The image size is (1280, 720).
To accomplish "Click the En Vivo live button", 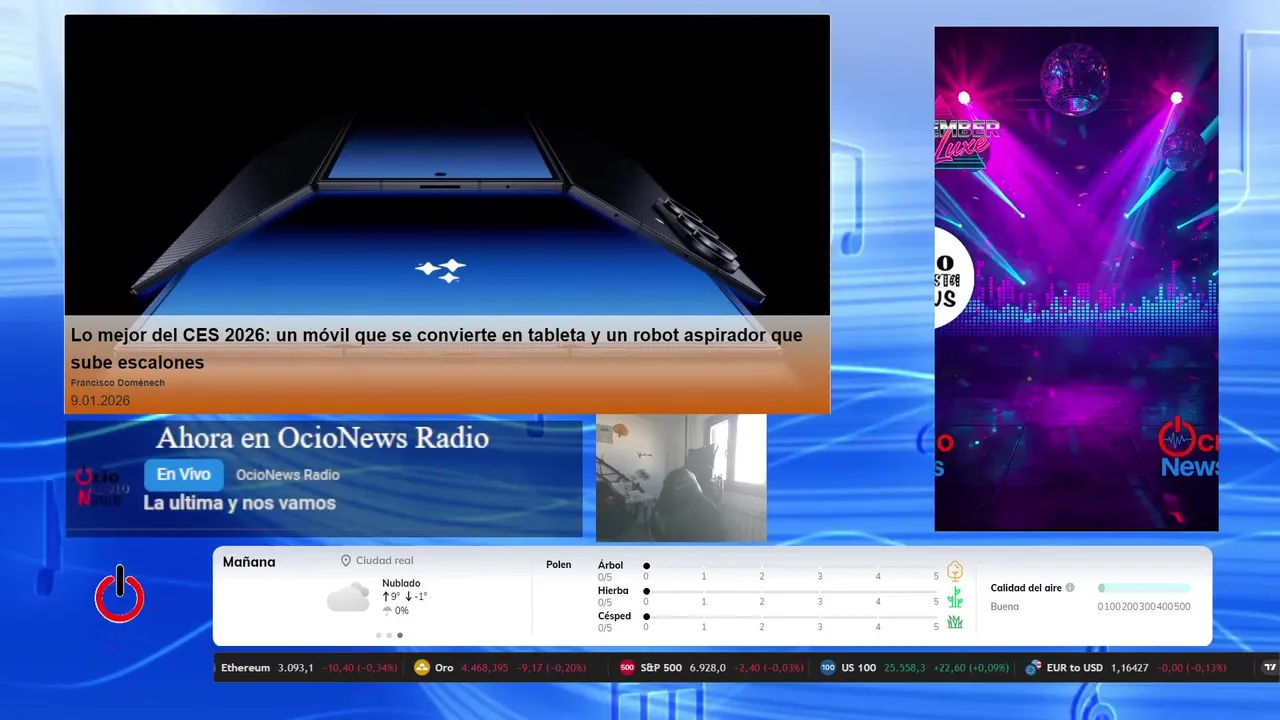I will coord(183,475).
